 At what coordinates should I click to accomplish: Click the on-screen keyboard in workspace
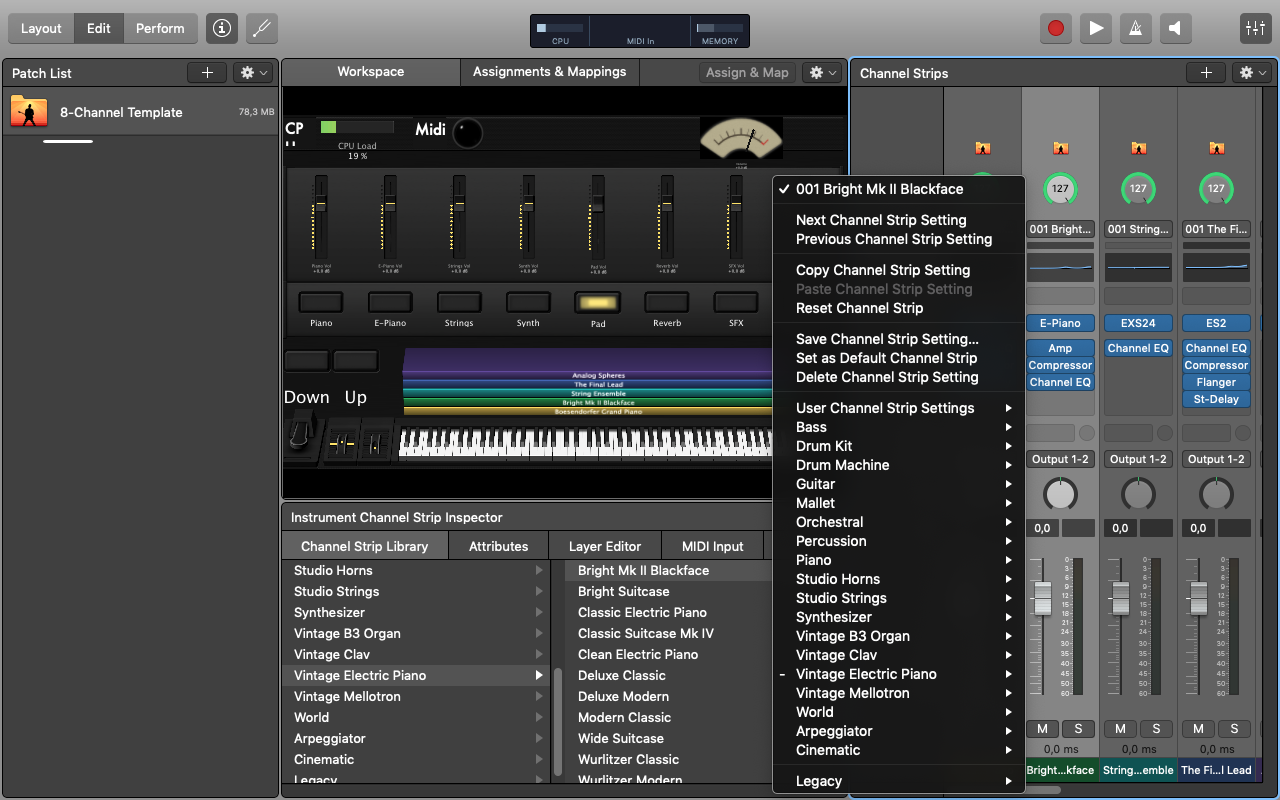585,443
